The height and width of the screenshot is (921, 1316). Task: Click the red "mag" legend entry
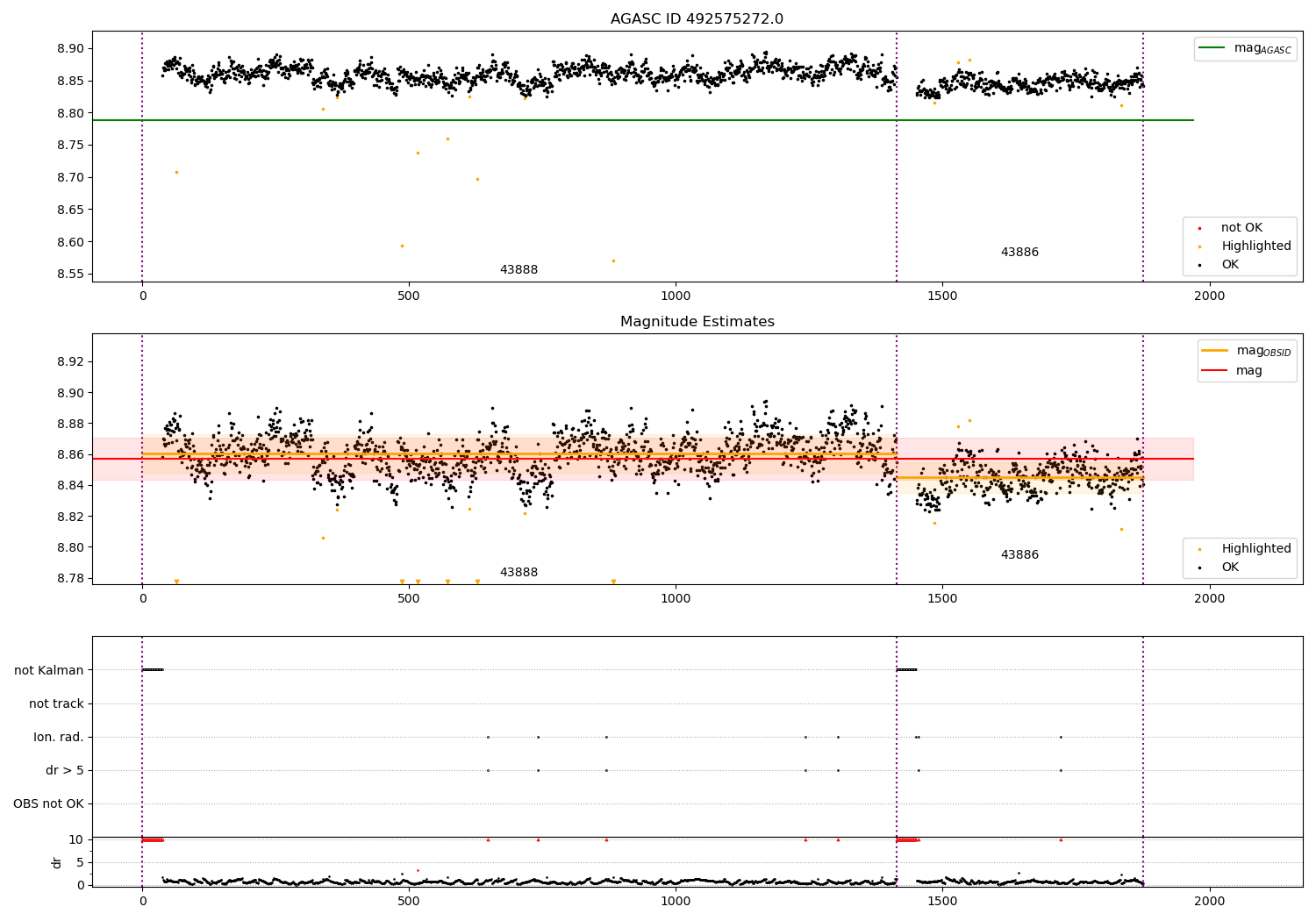(x=1232, y=371)
